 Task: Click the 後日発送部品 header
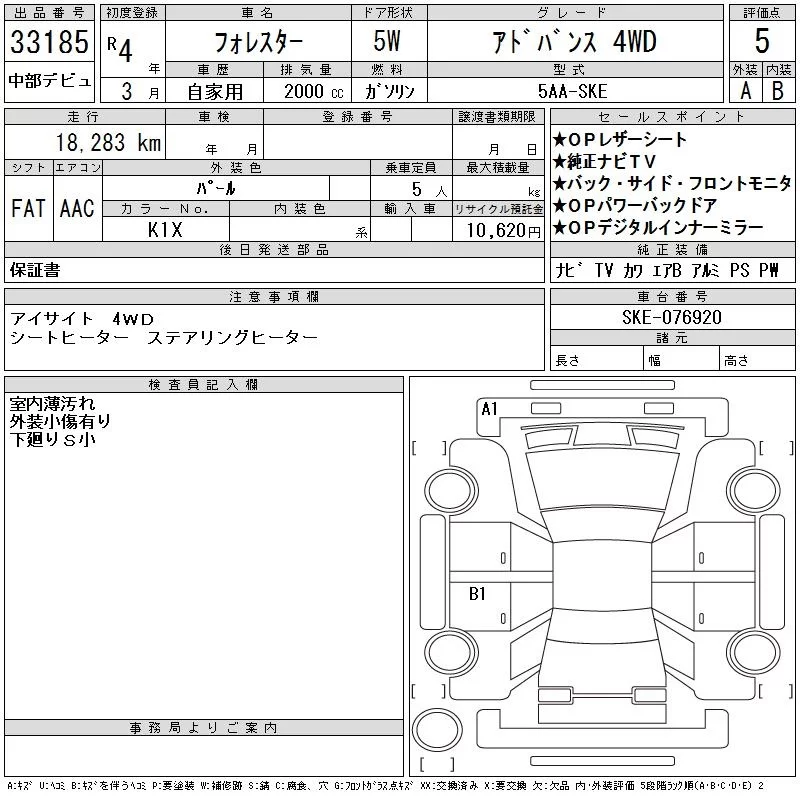pos(274,249)
